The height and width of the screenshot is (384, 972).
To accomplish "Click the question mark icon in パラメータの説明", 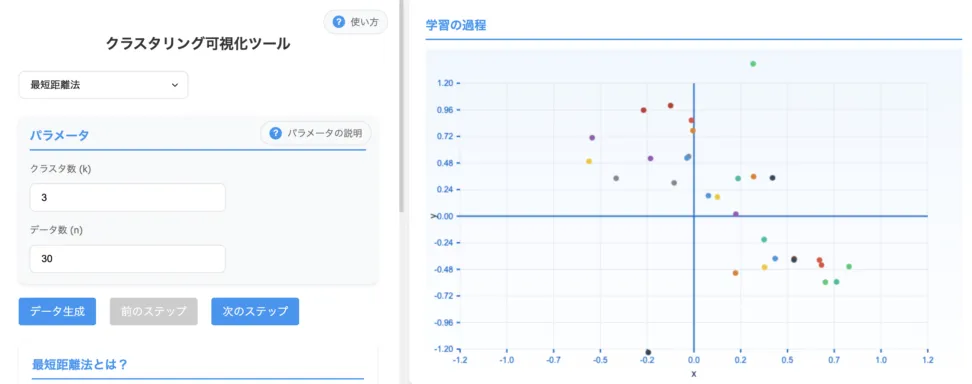I will coord(275,133).
